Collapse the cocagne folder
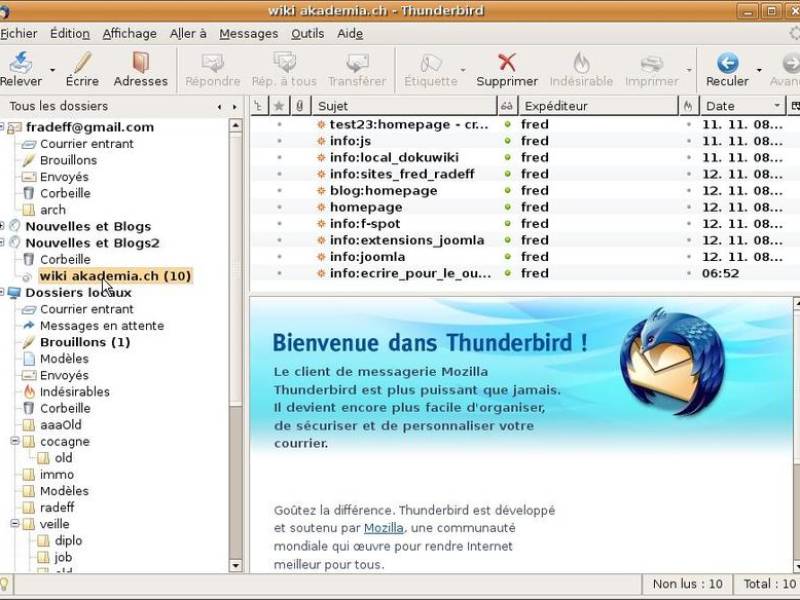 click(15, 441)
